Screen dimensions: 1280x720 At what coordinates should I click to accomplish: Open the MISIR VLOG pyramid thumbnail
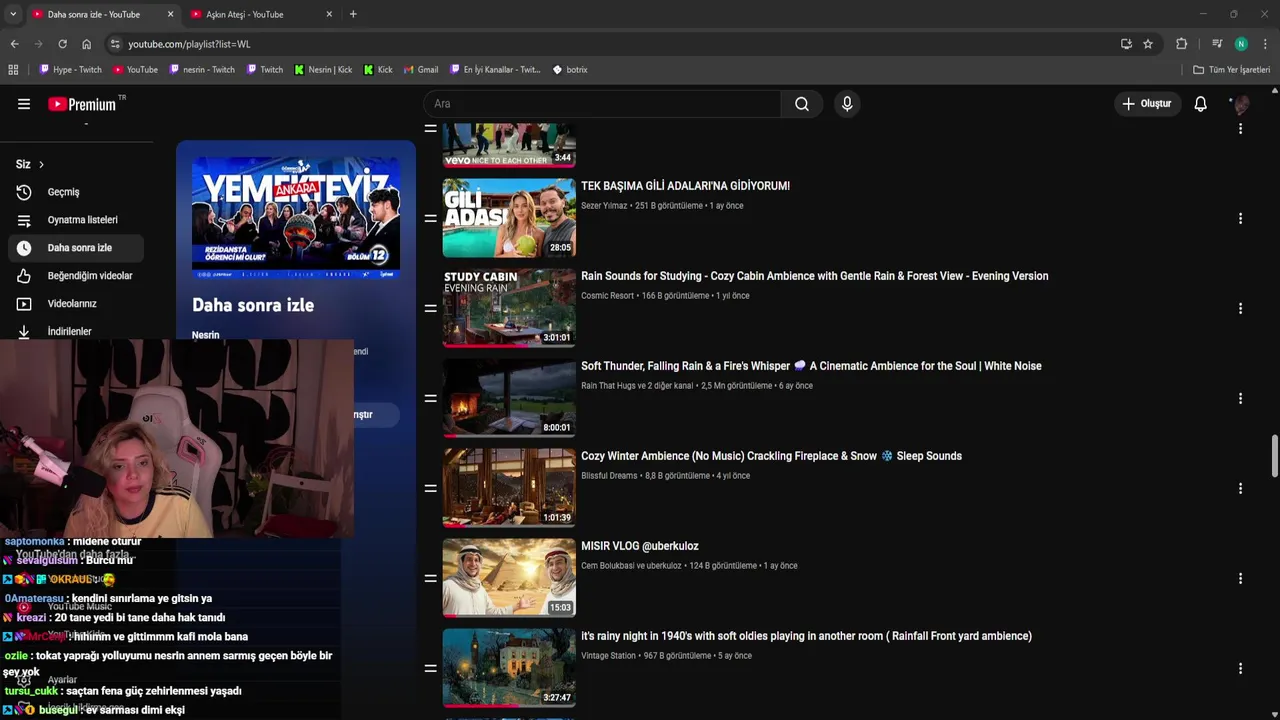pos(509,578)
